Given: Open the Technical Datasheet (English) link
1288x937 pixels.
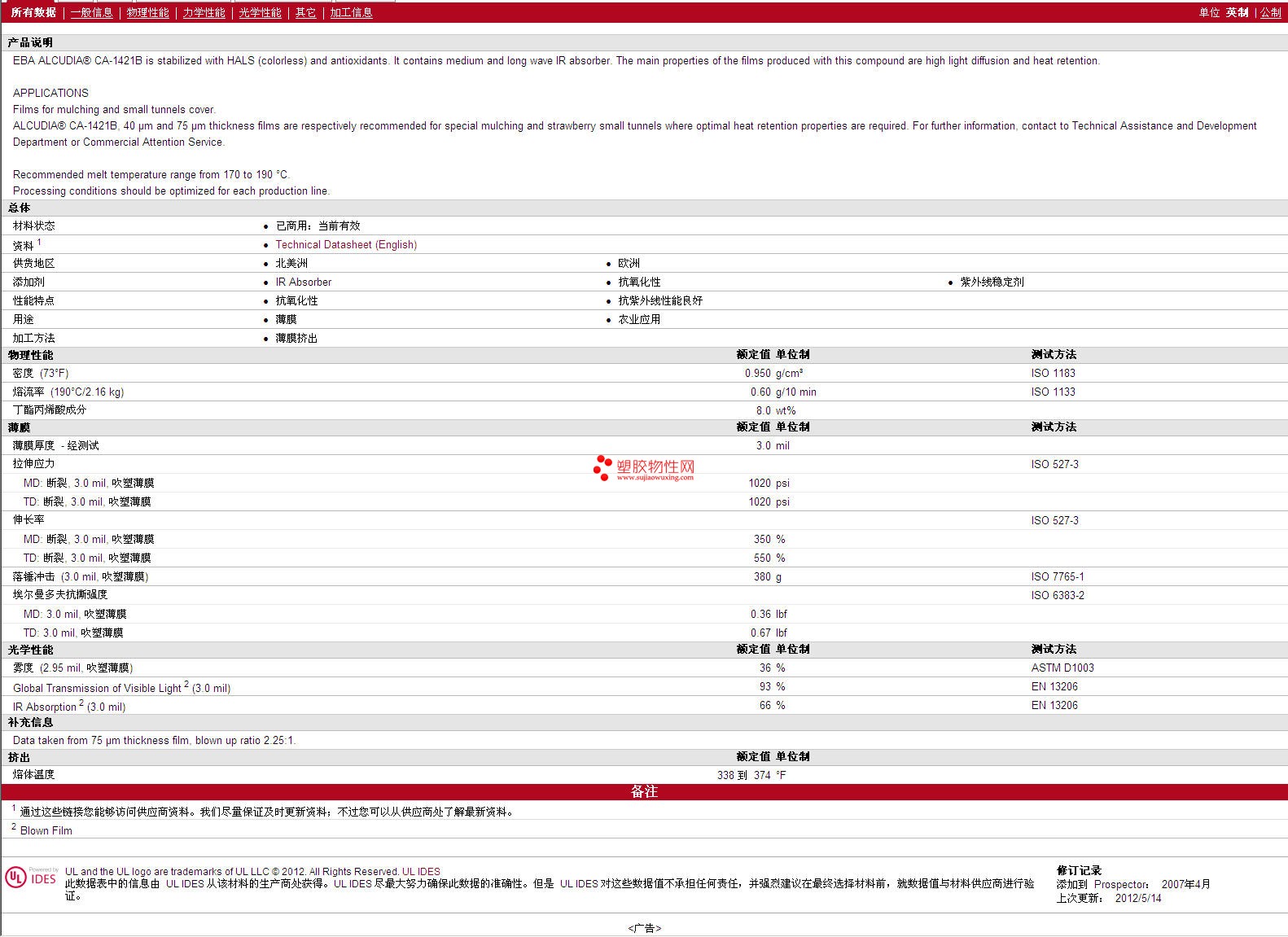Looking at the screenshot, I should 346,244.
